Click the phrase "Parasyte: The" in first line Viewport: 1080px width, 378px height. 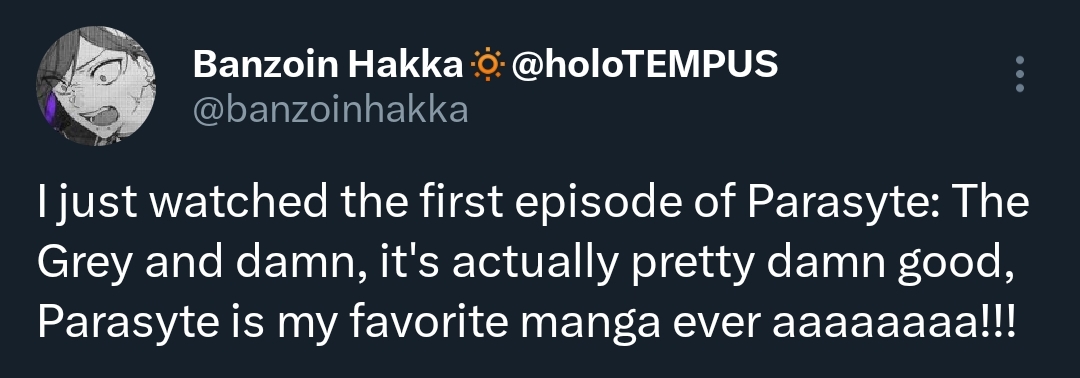(x=889, y=204)
